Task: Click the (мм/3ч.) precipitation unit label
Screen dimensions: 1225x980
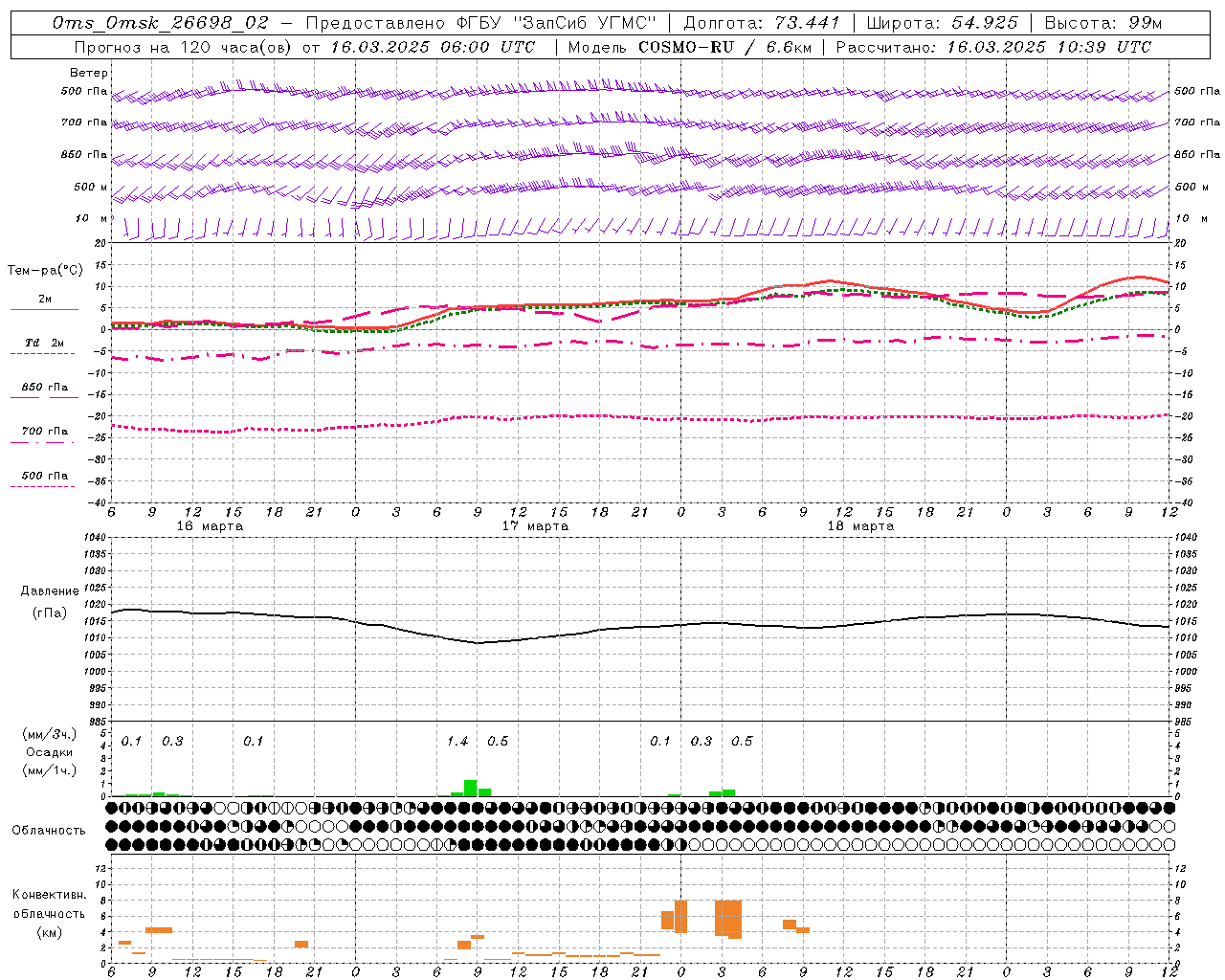Action: coord(50,735)
